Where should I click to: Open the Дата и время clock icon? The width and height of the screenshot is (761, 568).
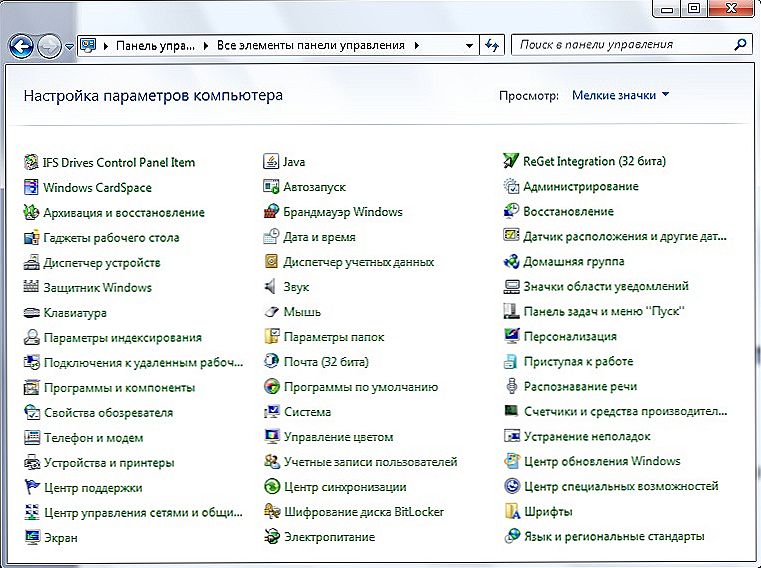[271, 237]
